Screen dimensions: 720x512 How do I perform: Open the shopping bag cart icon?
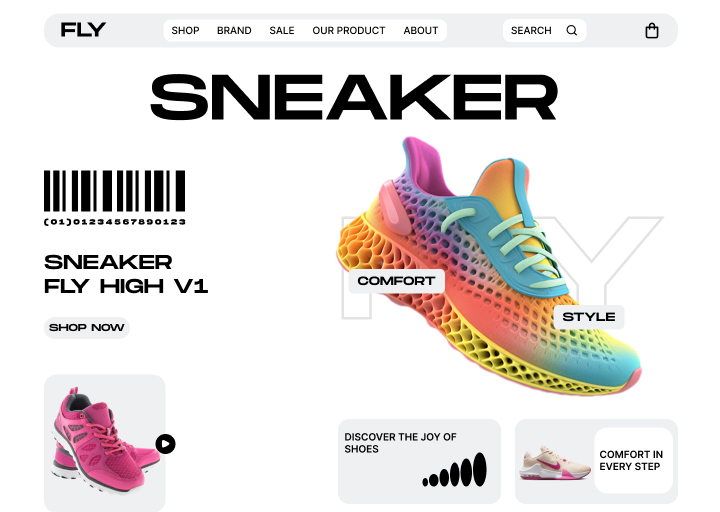652,31
